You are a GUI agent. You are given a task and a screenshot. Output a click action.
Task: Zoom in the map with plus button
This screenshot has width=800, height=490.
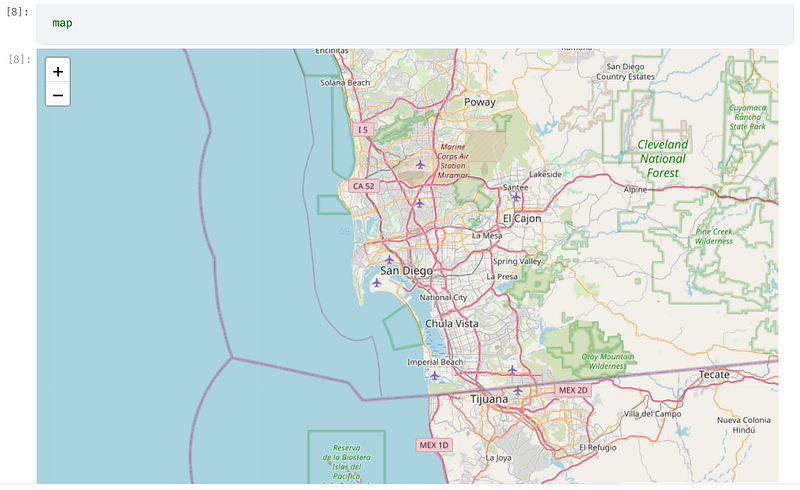(x=58, y=71)
